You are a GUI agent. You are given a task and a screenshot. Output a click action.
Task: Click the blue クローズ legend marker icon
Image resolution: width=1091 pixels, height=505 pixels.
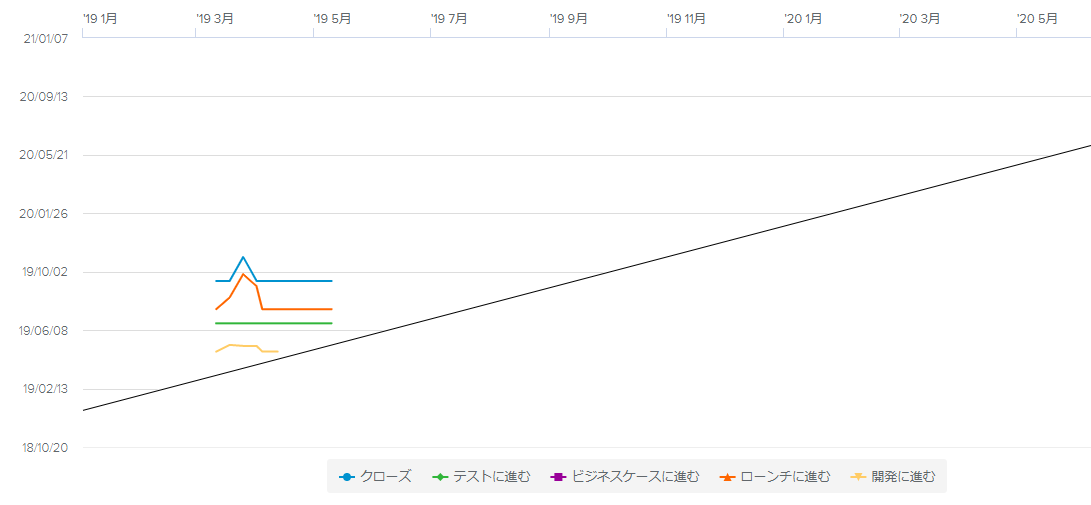pyautogui.click(x=347, y=477)
